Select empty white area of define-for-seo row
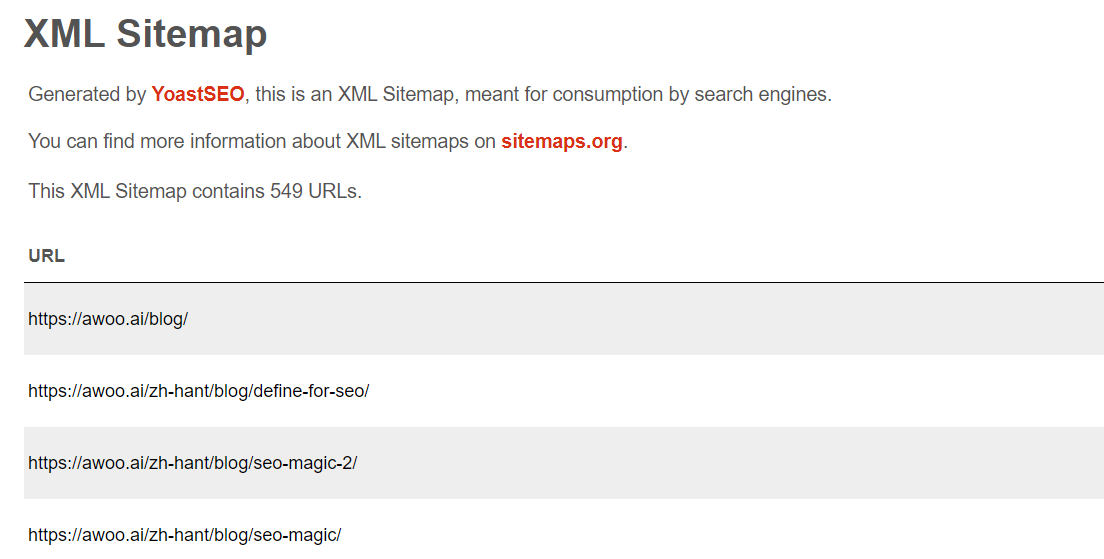Image resolution: width=1104 pixels, height=559 pixels. tap(704, 391)
